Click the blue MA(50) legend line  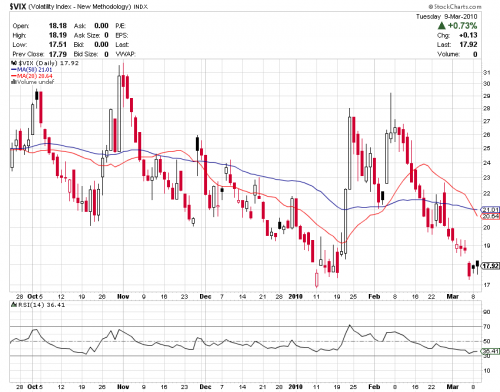(x=14, y=70)
